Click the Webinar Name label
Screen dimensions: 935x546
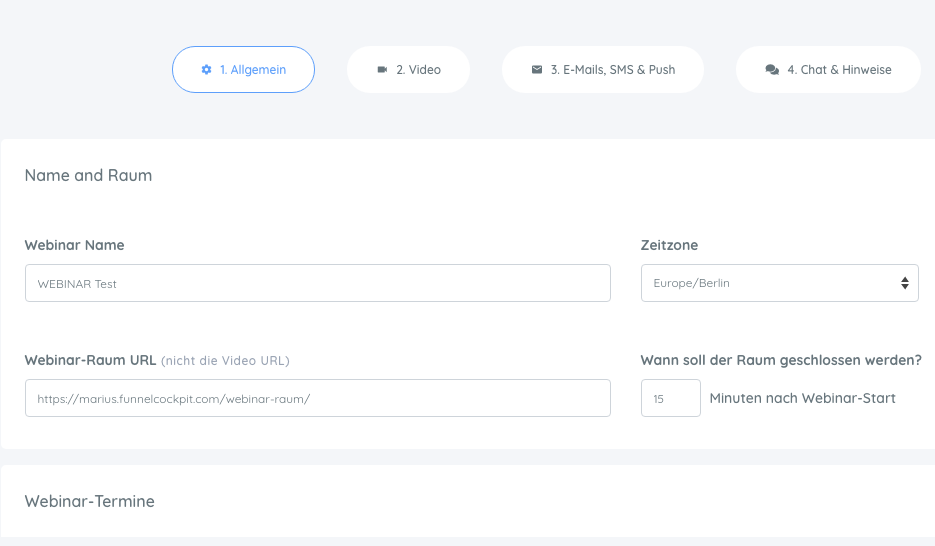click(75, 245)
